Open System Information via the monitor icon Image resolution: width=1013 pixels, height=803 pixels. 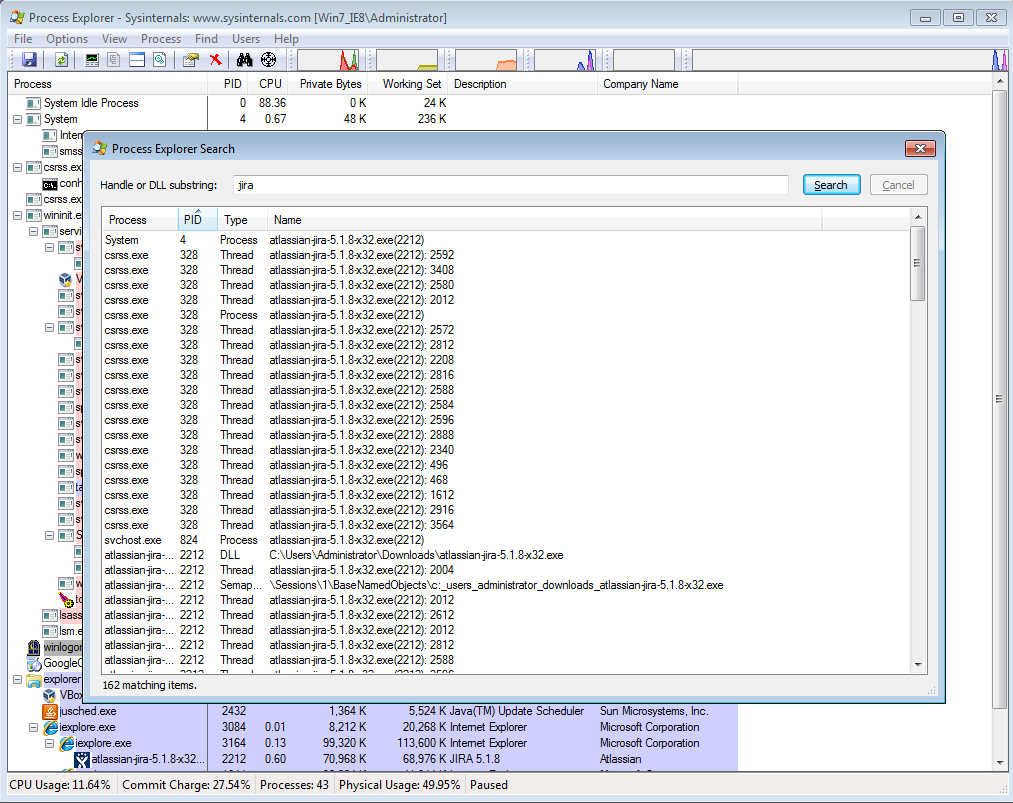(92, 60)
